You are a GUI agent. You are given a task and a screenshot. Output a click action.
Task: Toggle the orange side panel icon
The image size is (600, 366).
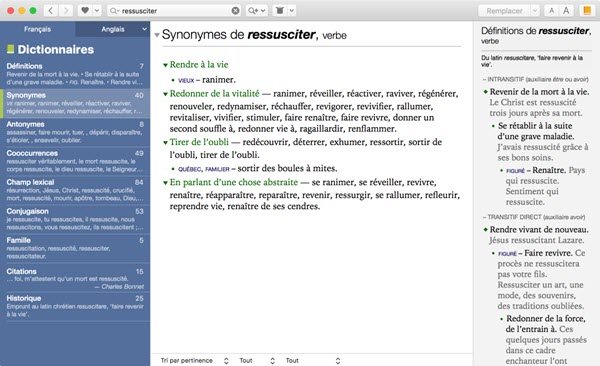click(587, 11)
